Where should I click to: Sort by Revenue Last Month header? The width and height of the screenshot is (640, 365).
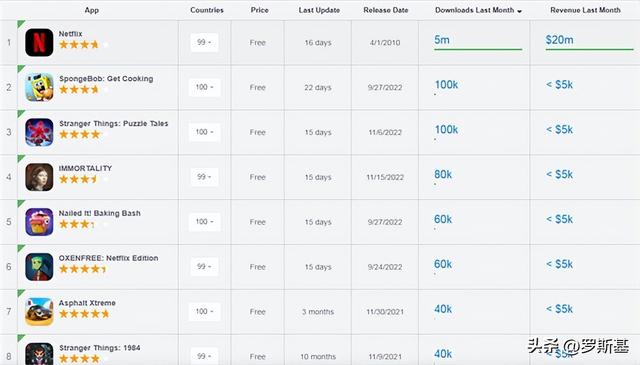point(585,10)
